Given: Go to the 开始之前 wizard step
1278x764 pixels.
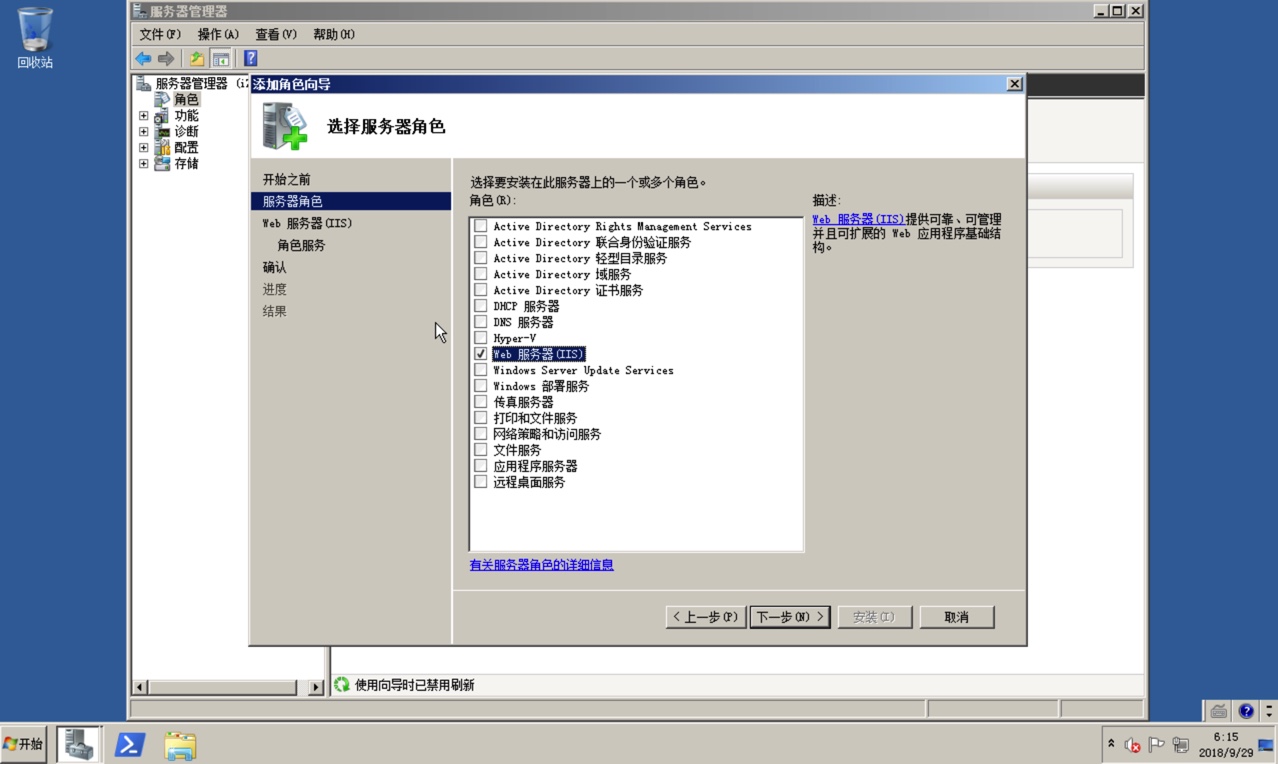Looking at the screenshot, I should click(286, 179).
